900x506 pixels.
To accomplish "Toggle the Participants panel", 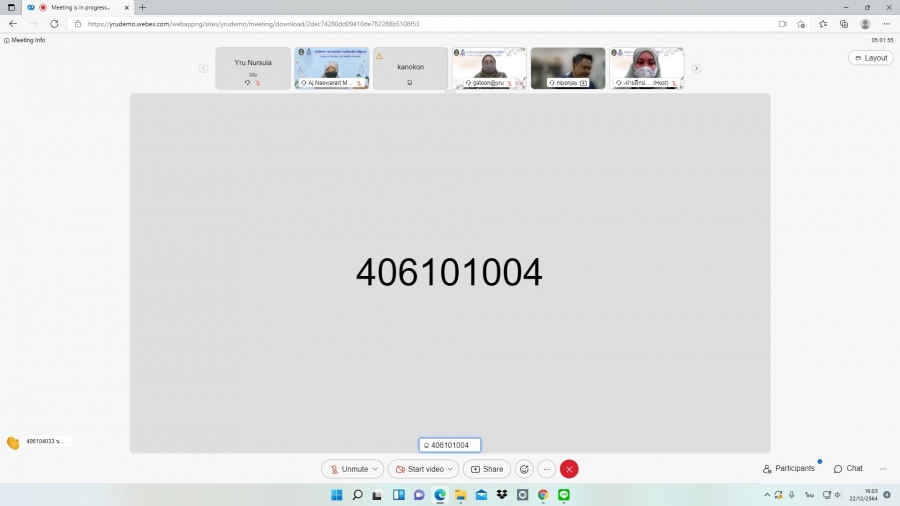I will point(789,468).
